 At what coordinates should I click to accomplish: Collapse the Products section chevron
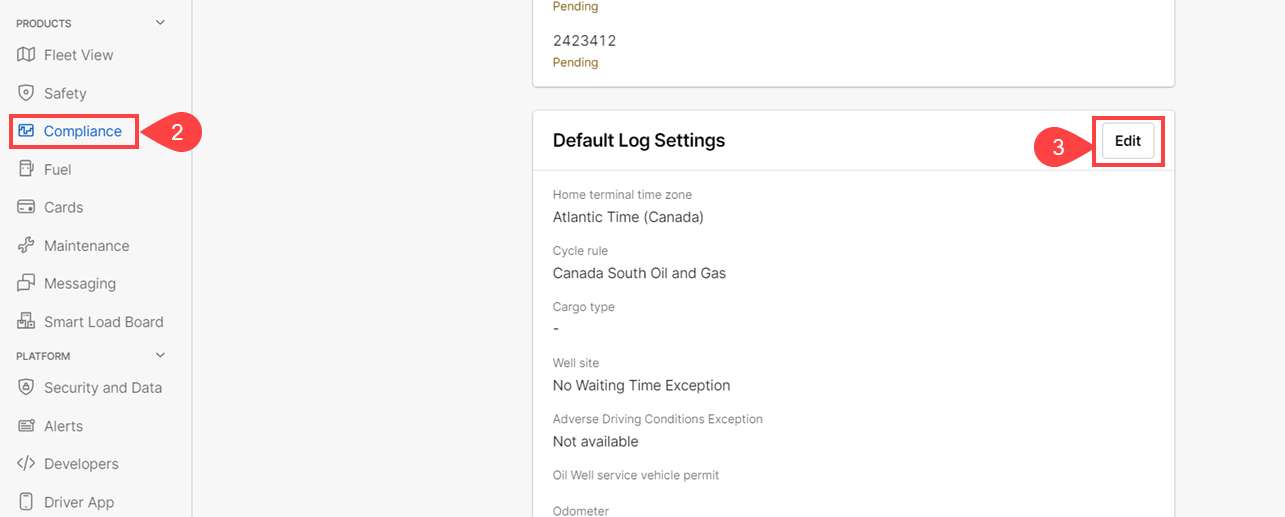point(160,23)
